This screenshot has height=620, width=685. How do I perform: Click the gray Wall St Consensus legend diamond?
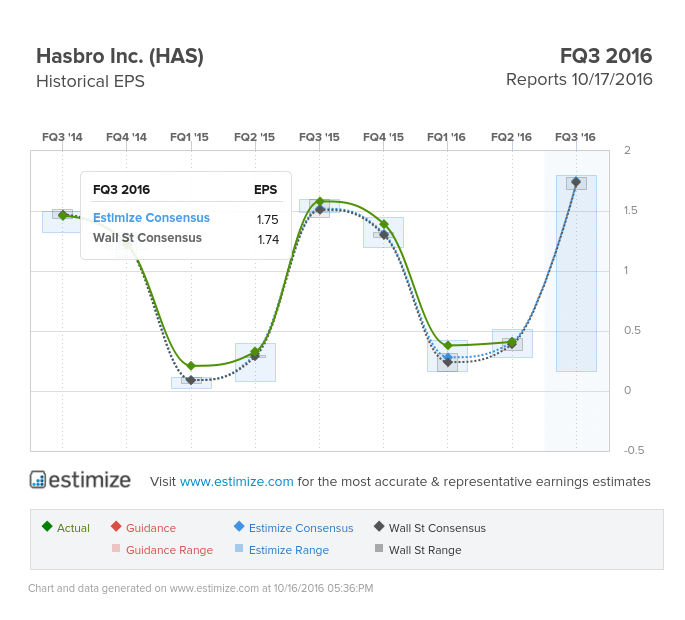coord(379,526)
